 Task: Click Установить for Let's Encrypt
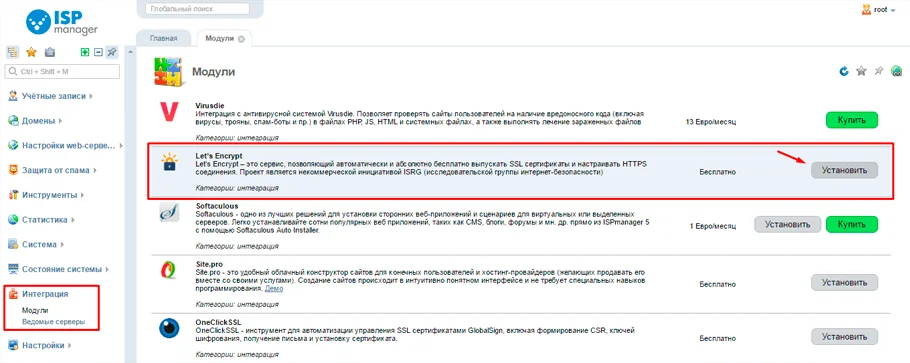844,170
